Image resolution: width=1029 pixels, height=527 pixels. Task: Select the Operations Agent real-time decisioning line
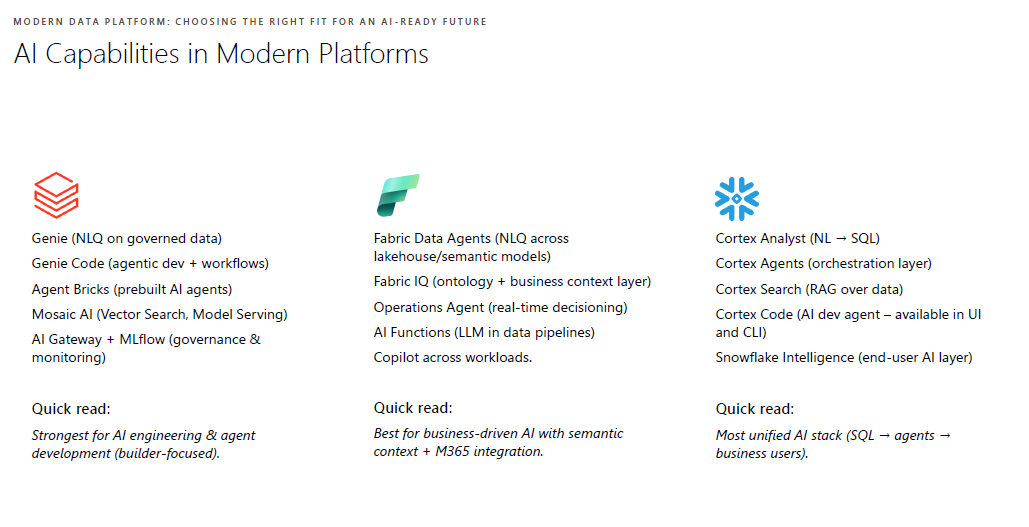click(x=500, y=307)
